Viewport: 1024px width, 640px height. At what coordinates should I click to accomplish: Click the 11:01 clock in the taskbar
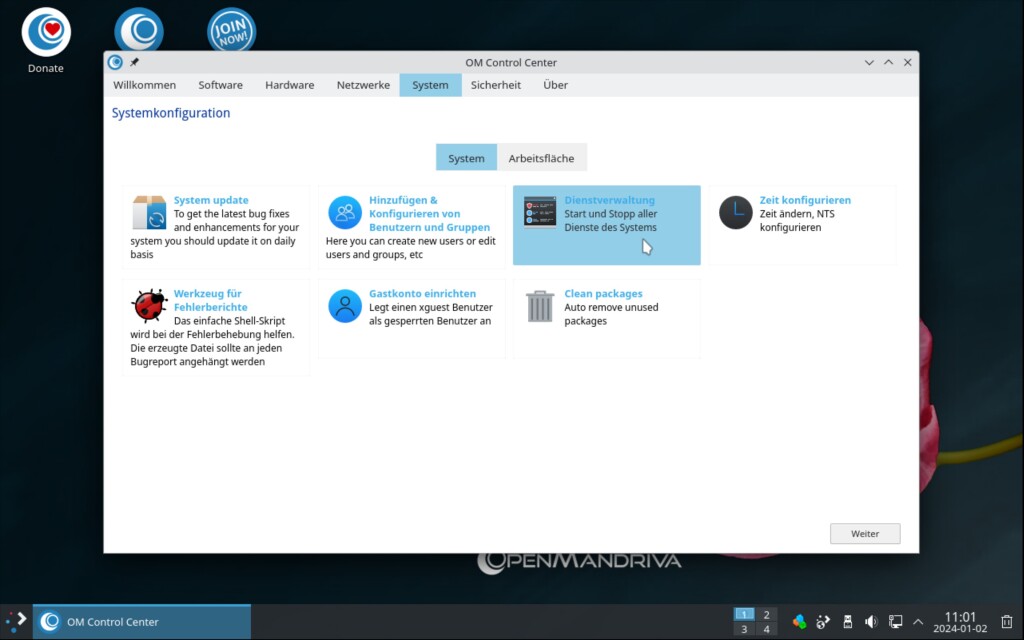point(960,616)
